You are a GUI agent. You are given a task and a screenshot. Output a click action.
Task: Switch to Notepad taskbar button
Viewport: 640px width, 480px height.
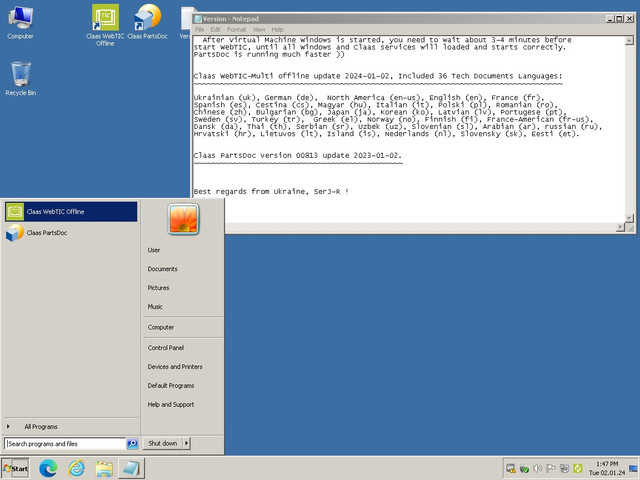click(x=131, y=468)
